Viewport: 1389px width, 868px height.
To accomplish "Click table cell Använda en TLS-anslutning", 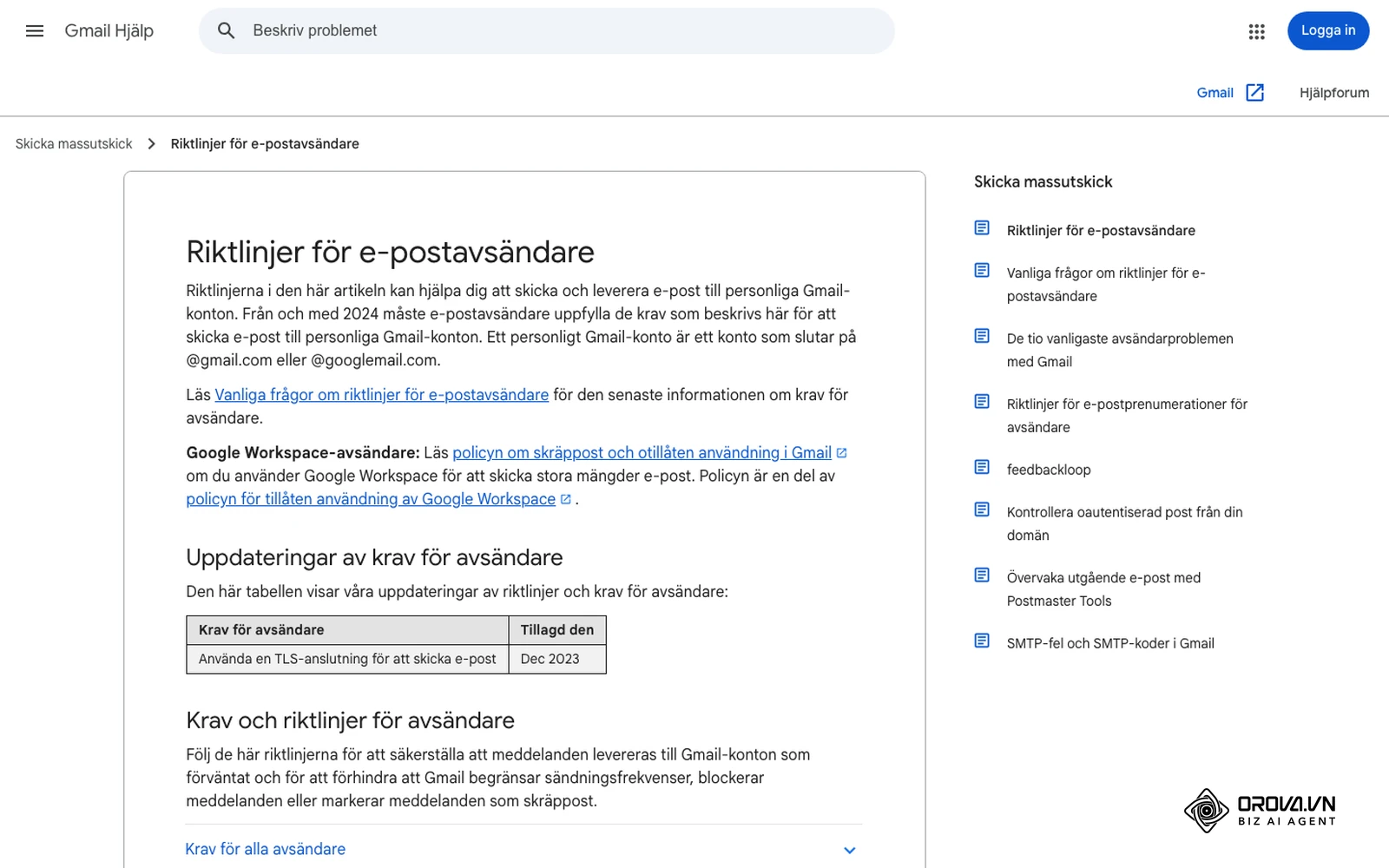I will [x=347, y=659].
